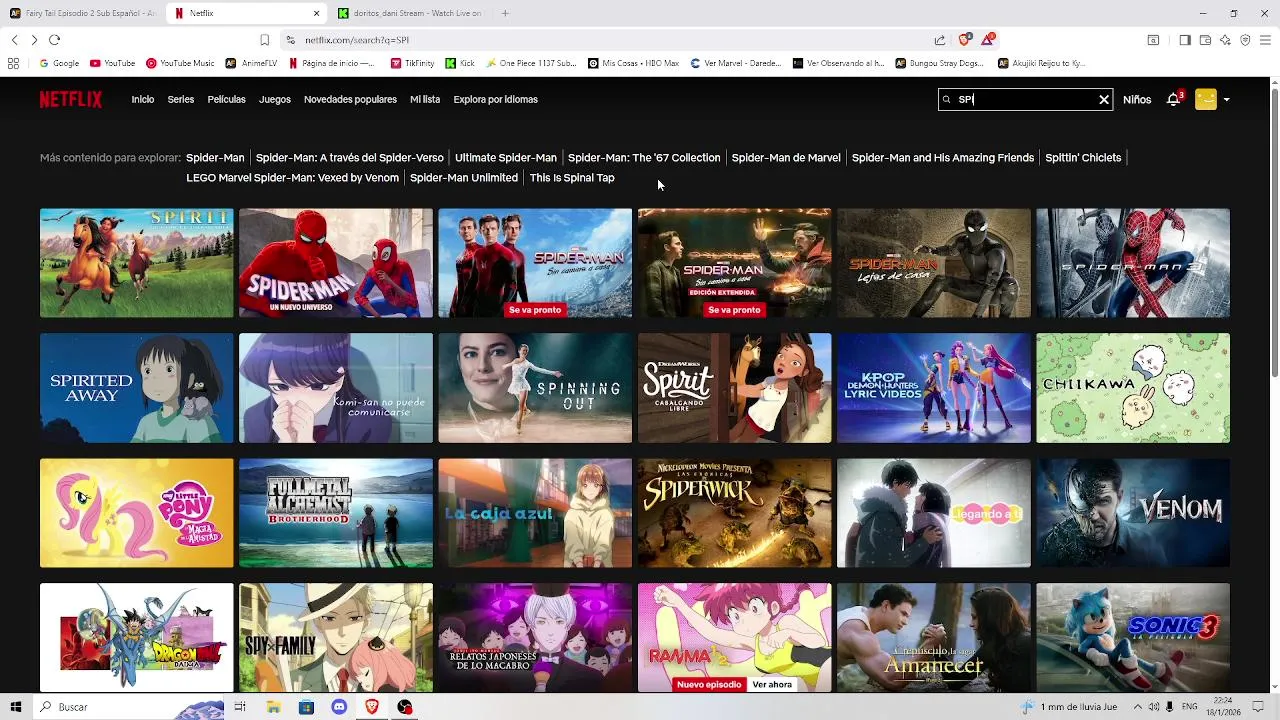This screenshot has width=1280, height=720.
Task: Open Sonic 3 thumbnail
Action: coord(1133,637)
